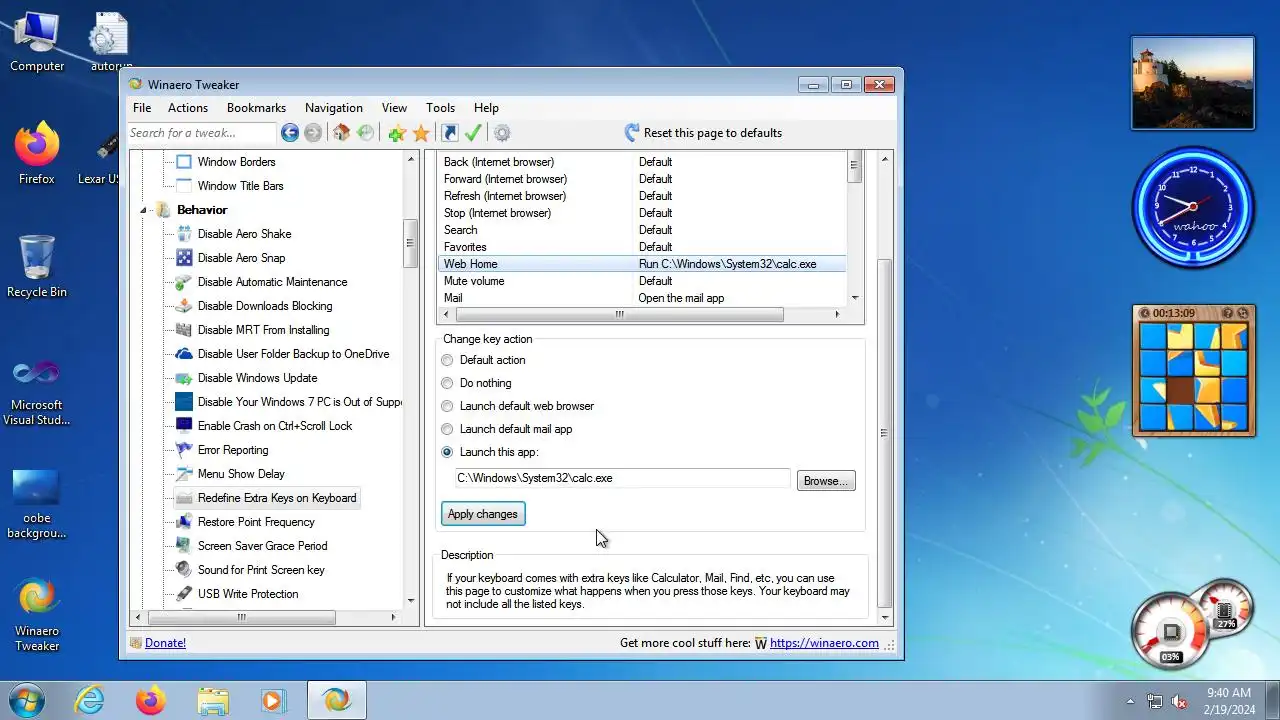Open Menu Show Delay tweak
This screenshot has height=720, width=1280.
241,474
